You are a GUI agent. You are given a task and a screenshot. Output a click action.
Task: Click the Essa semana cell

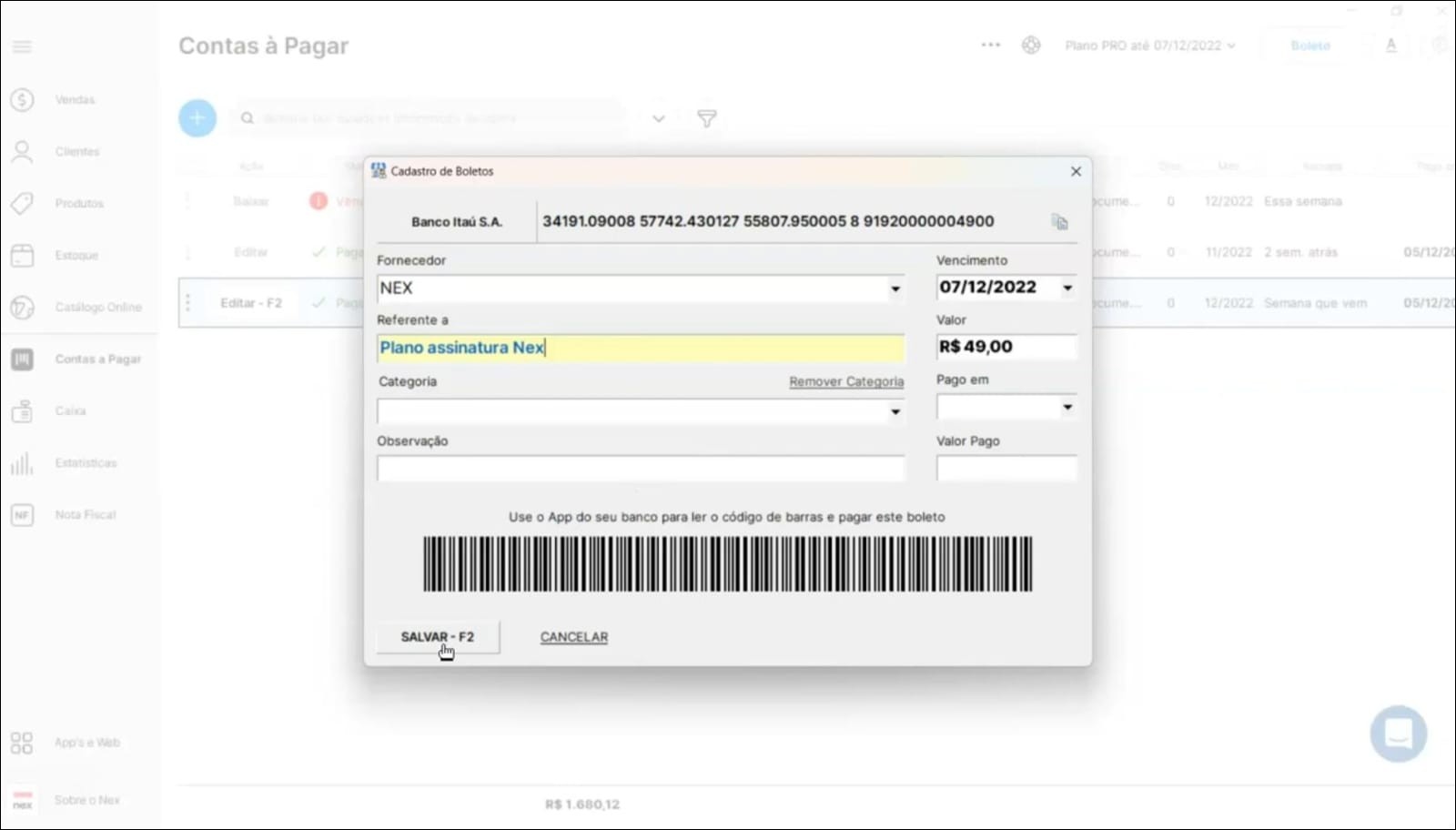point(1303,201)
